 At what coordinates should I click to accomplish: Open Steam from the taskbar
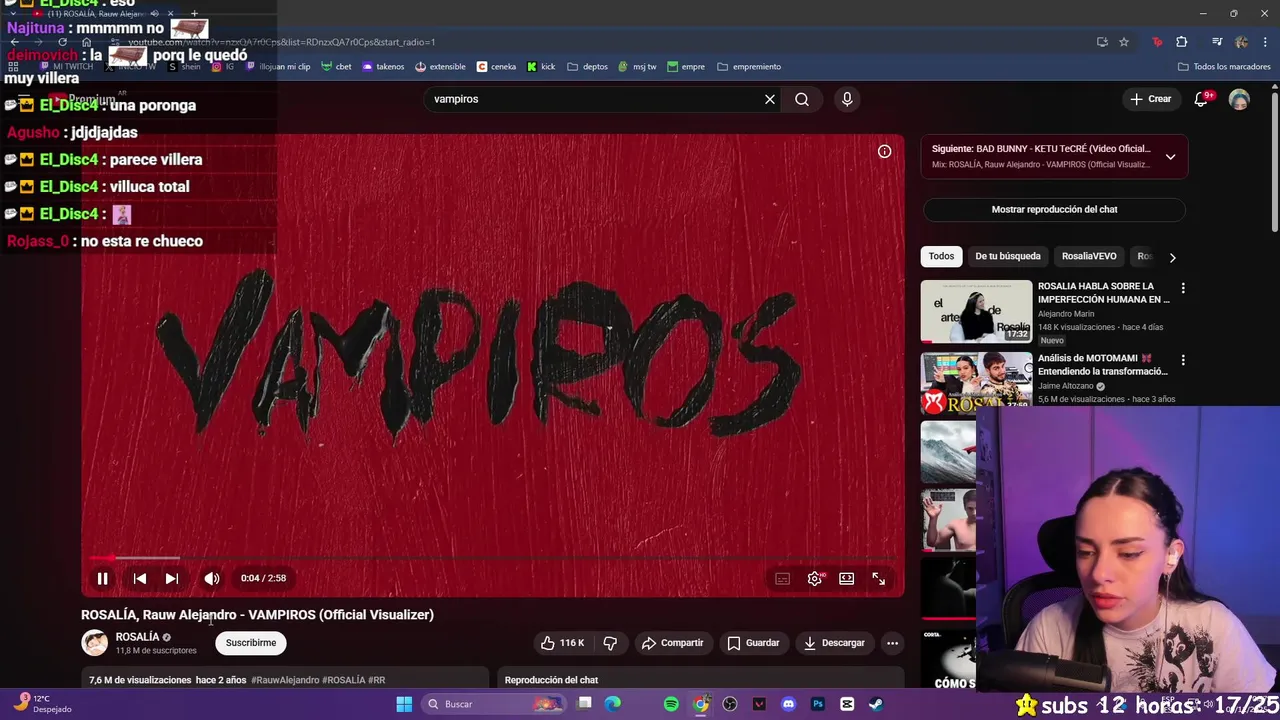876,704
